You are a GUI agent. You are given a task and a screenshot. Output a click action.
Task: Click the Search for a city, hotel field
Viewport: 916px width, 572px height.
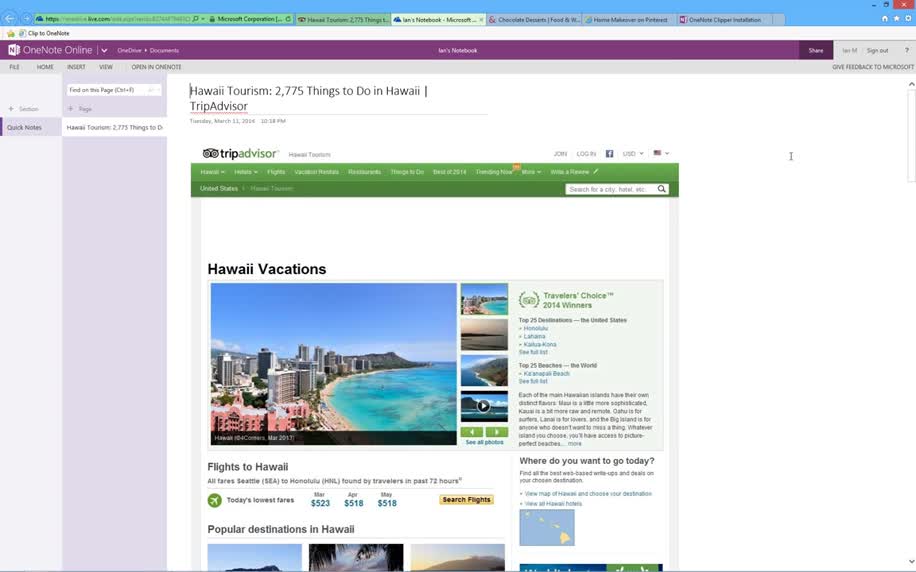(610, 189)
